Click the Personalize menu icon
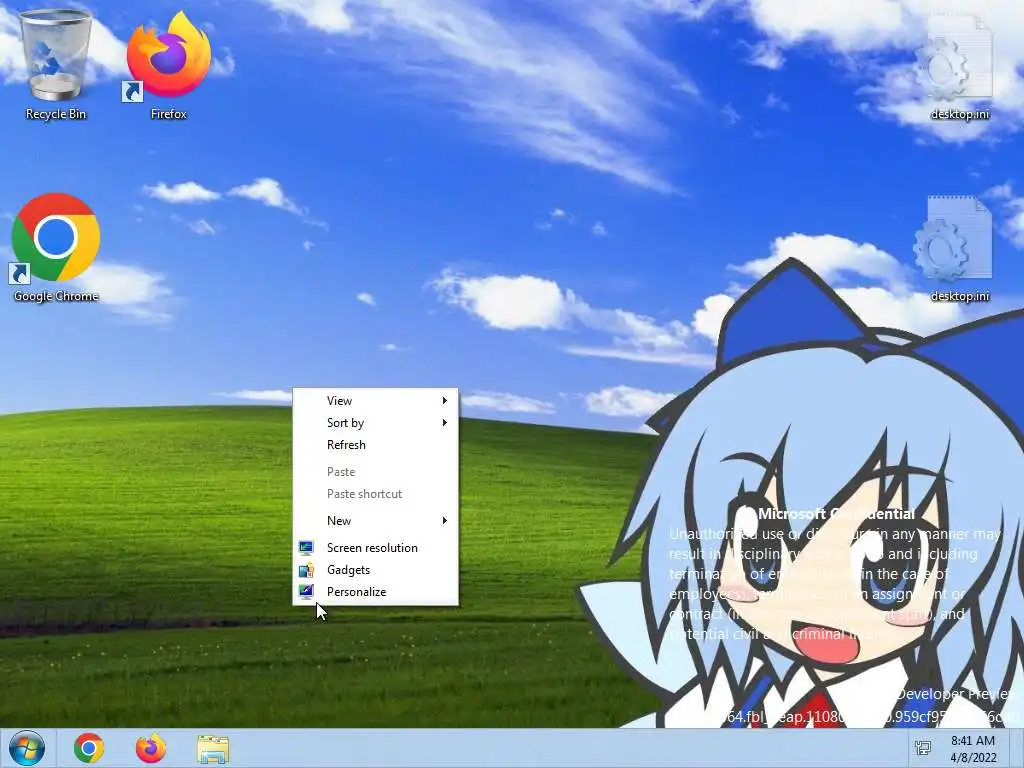 coord(306,592)
